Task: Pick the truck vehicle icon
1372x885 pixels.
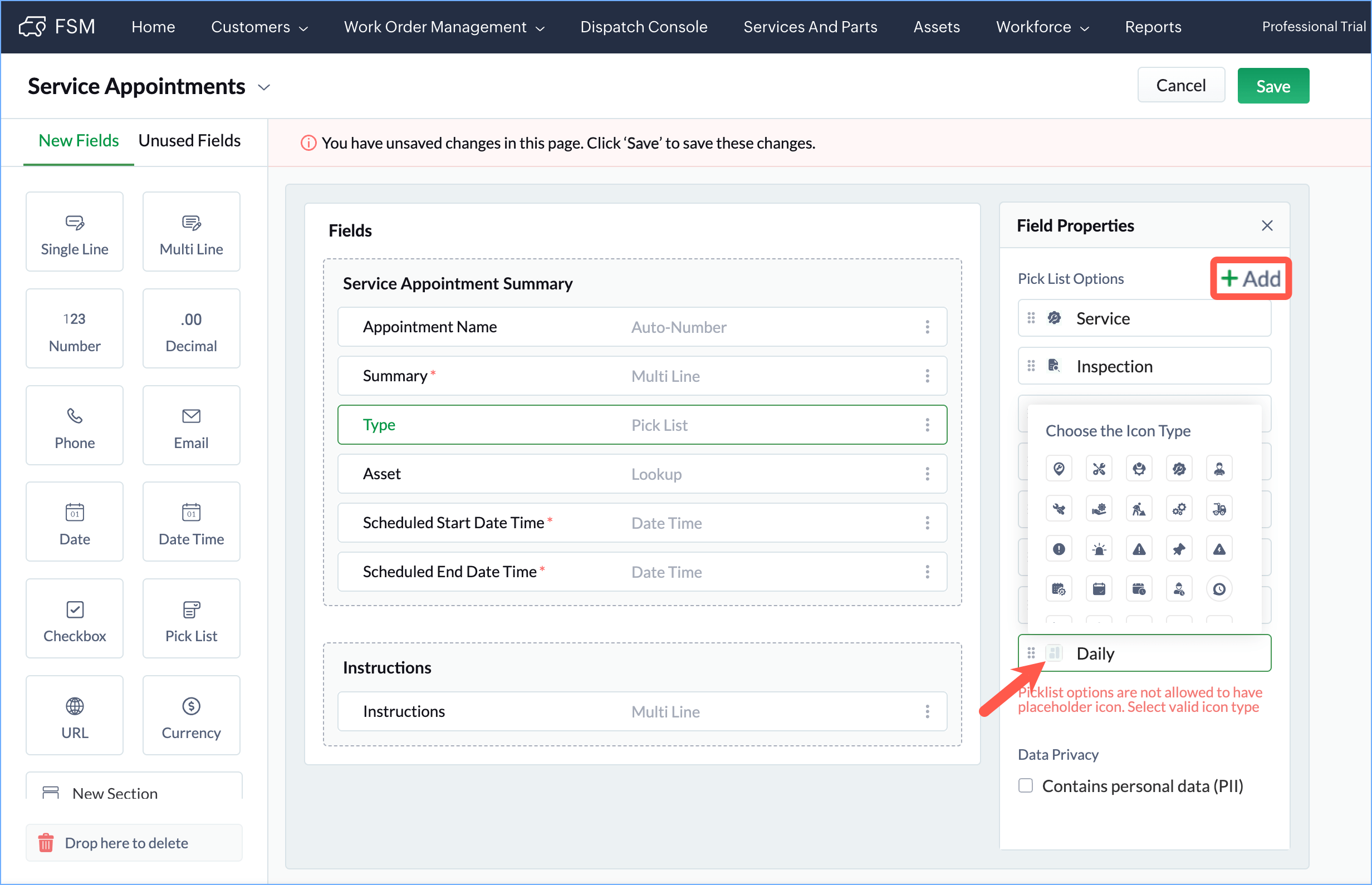Action: pyautogui.click(x=1218, y=509)
